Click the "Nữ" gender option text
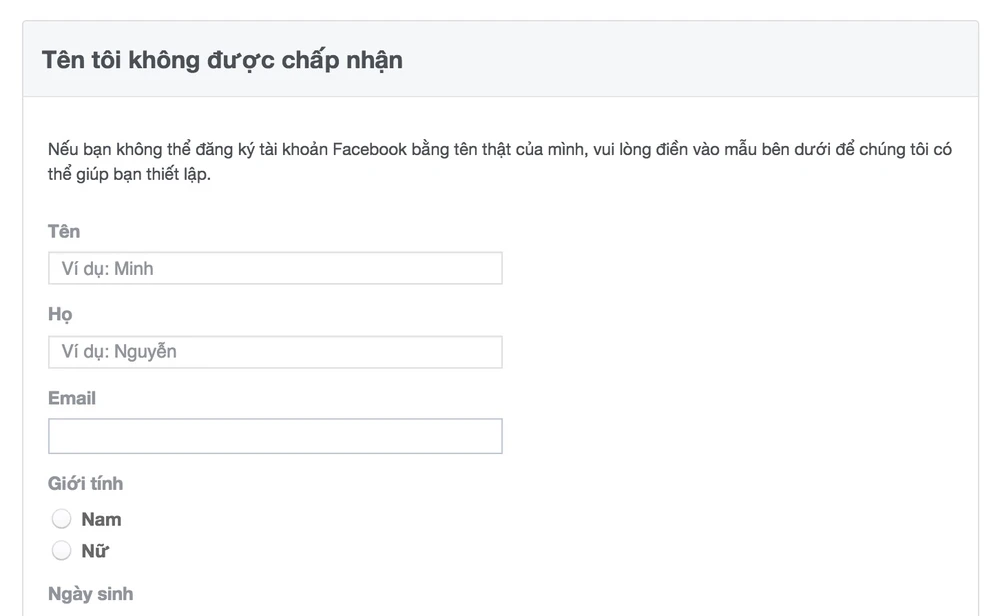 [x=95, y=550]
